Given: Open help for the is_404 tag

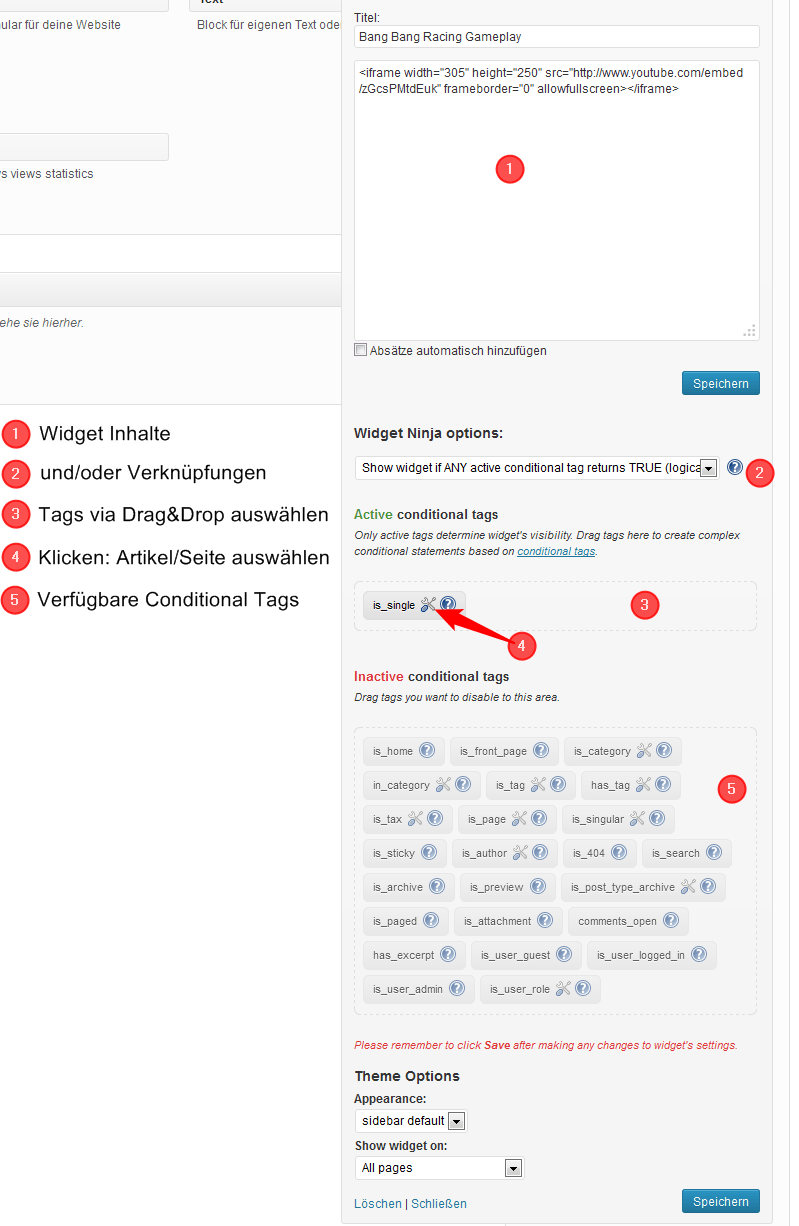Looking at the screenshot, I should [x=619, y=853].
